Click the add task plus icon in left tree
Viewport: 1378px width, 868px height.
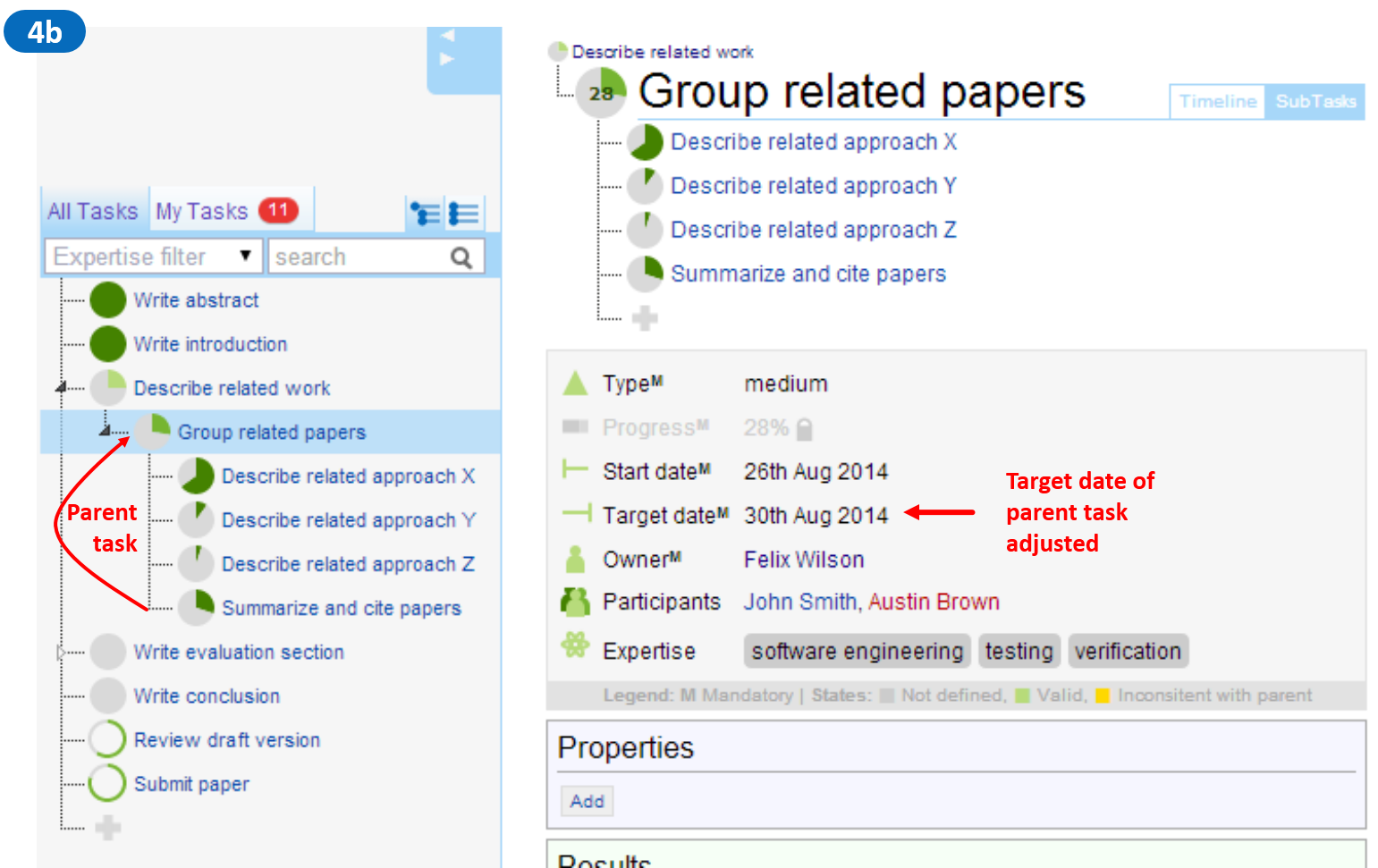(x=108, y=828)
